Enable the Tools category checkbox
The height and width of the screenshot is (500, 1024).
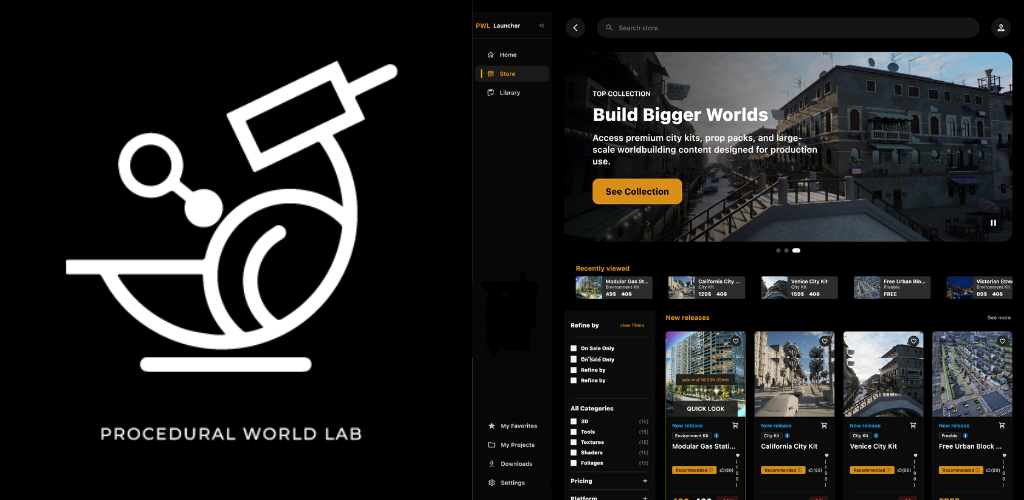pos(573,431)
